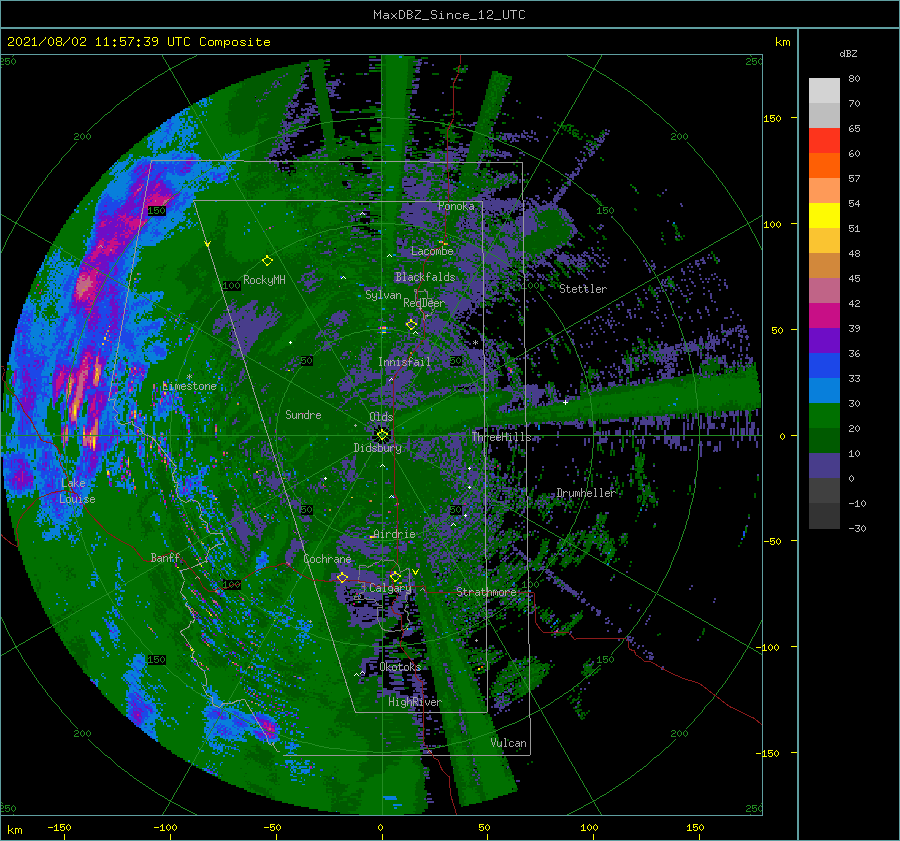The width and height of the screenshot is (900, 841).
Task: Click the Ponoka city label
Action: (456, 206)
